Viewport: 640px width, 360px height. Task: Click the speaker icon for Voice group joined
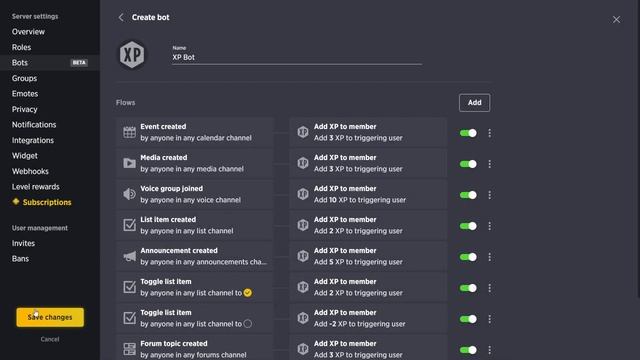[129, 194]
